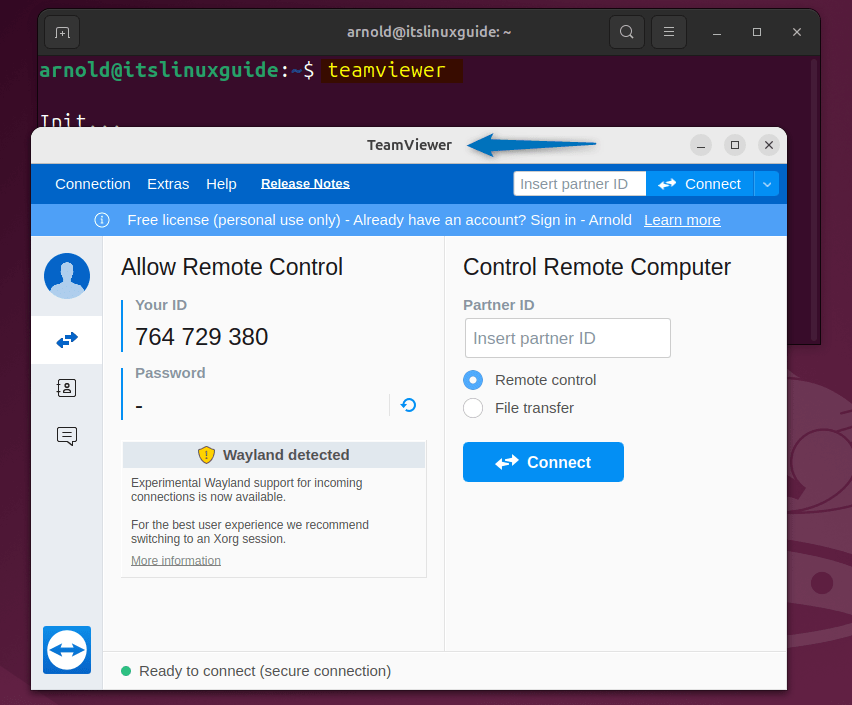This screenshot has width=852, height=705.
Task: Open a new terminal tab icon
Action: pos(61,32)
